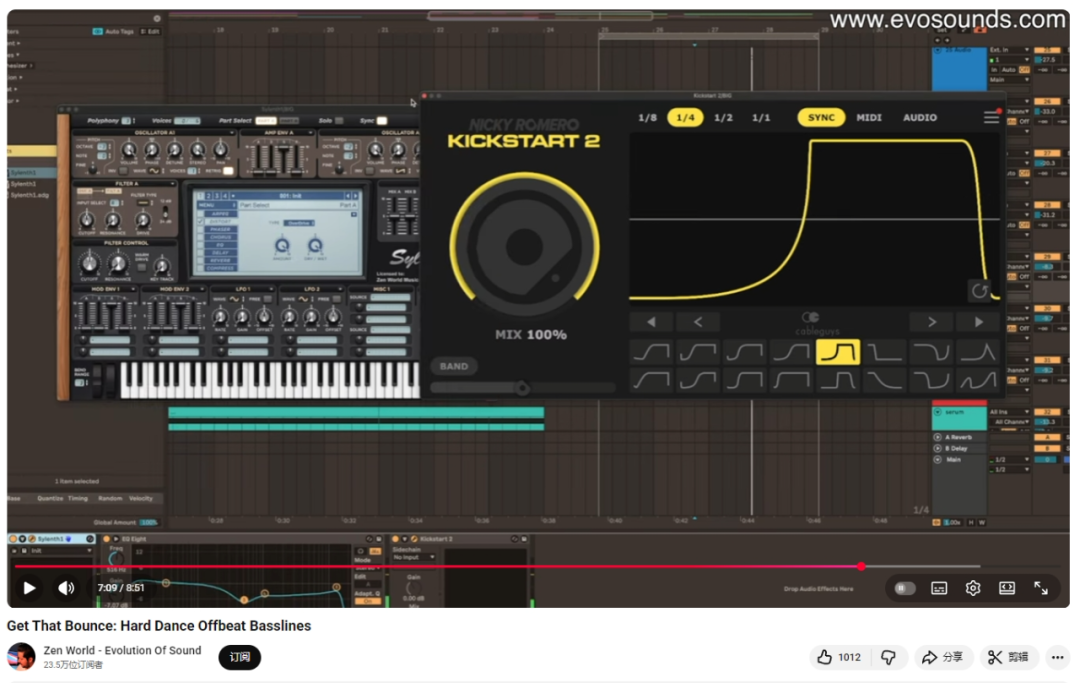This screenshot has height=683, width=1080.
Task: Select the 1/2 rate in Kickstart 2
Action: (723, 118)
